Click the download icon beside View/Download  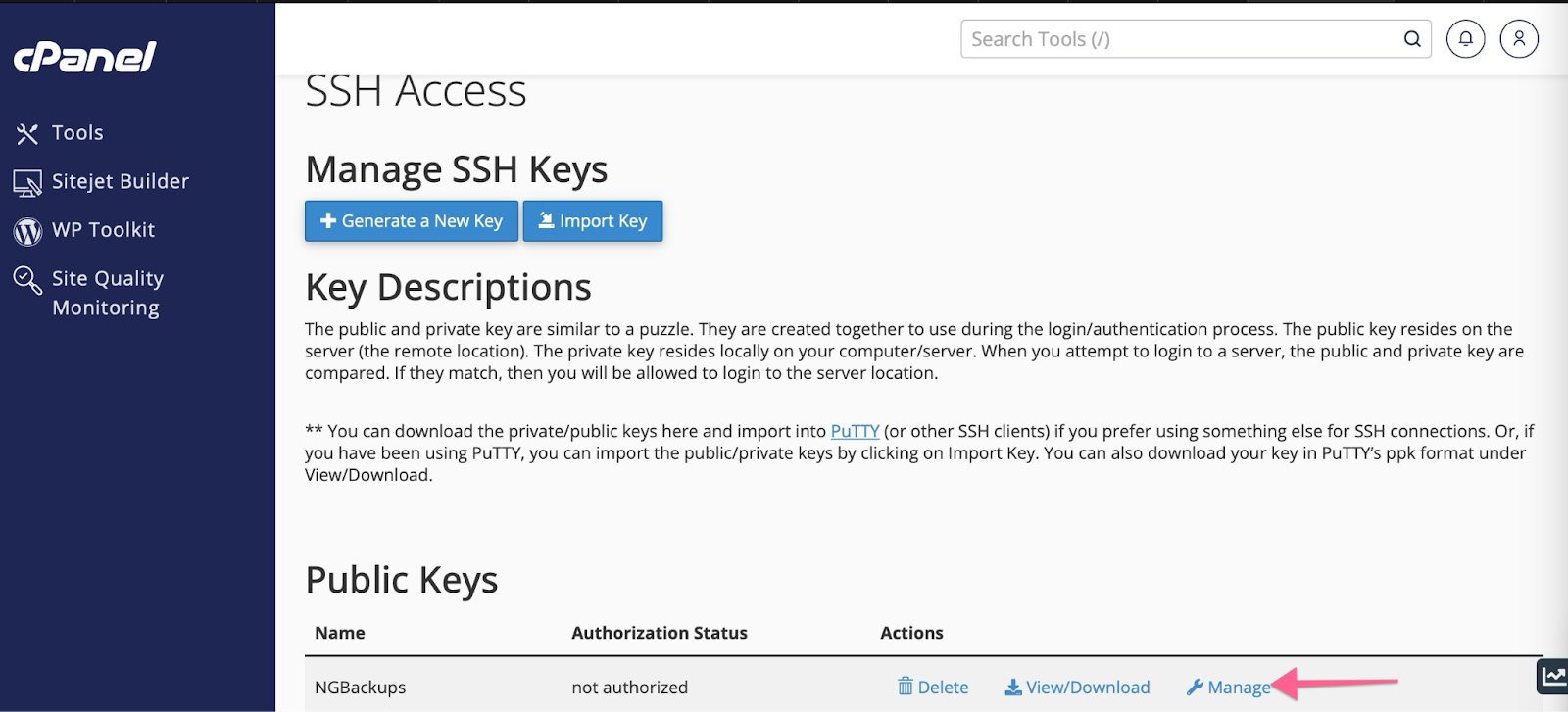pyautogui.click(x=1013, y=688)
